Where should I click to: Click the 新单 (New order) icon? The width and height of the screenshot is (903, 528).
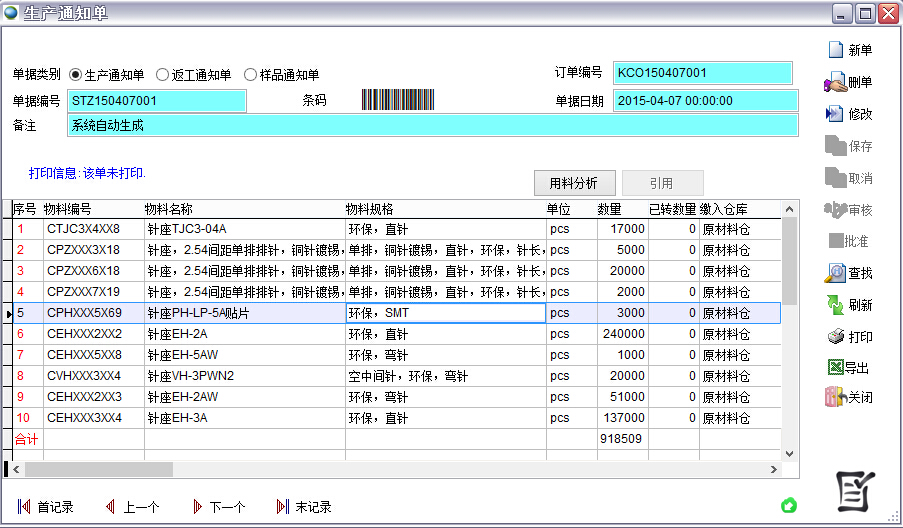click(x=835, y=50)
